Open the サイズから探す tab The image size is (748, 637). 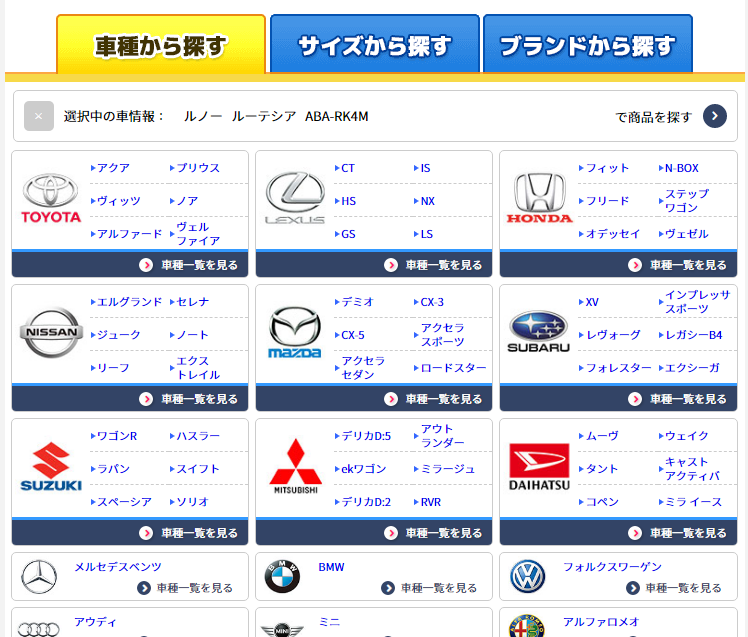[x=374, y=44]
